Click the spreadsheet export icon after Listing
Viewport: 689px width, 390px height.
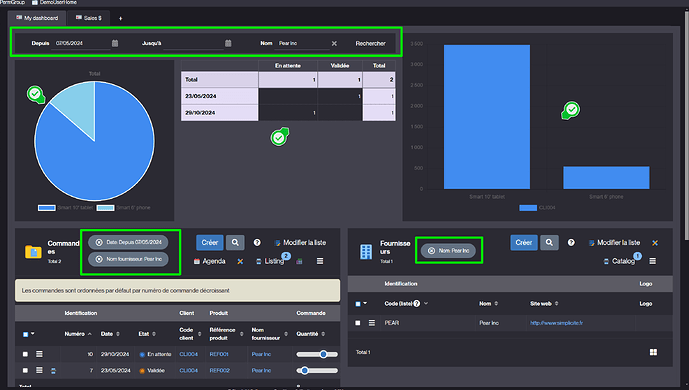[300, 261]
